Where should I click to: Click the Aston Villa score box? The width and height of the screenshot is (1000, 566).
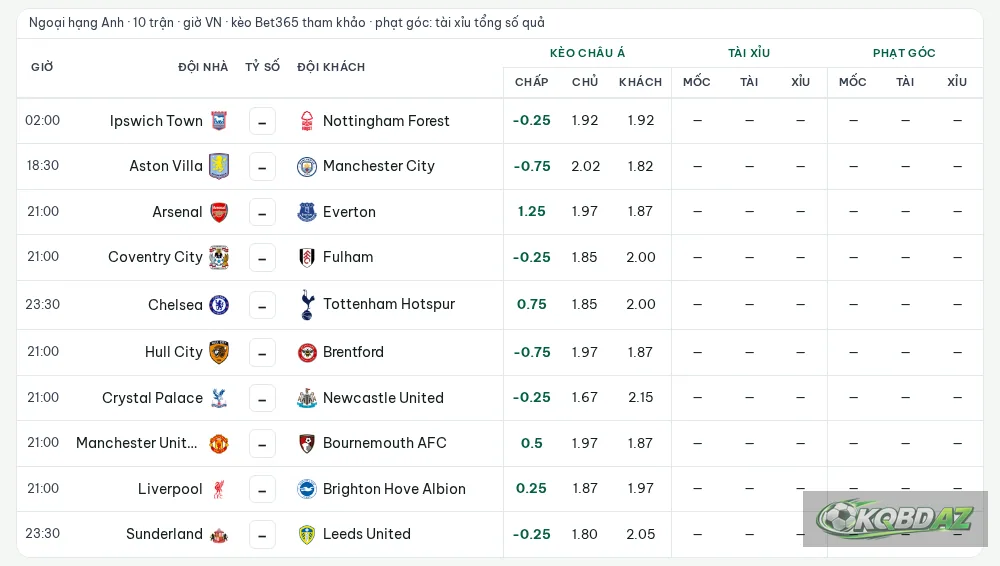point(262,167)
